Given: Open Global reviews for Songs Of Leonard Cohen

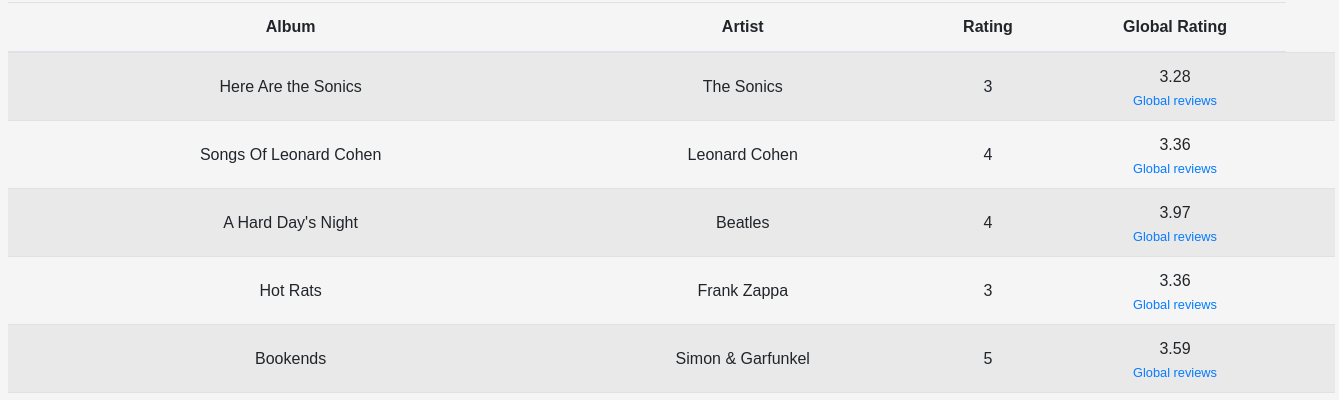Looking at the screenshot, I should coord(1174,169).
